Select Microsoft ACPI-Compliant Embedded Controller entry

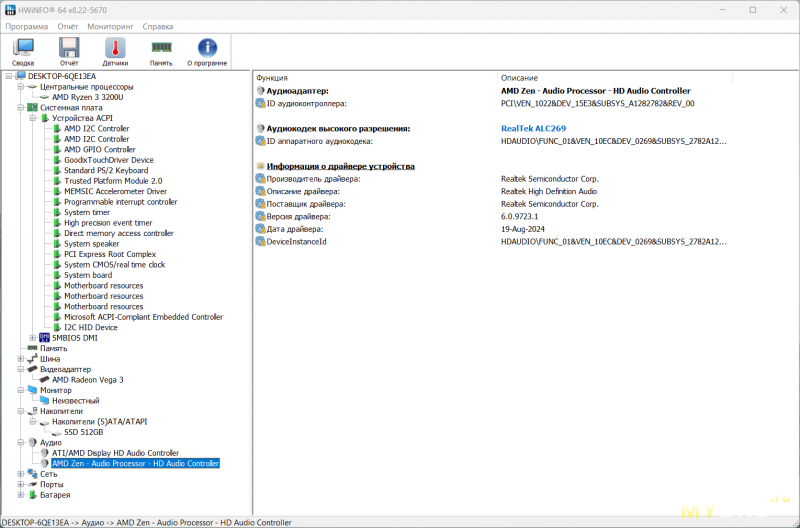pos(143,317)
